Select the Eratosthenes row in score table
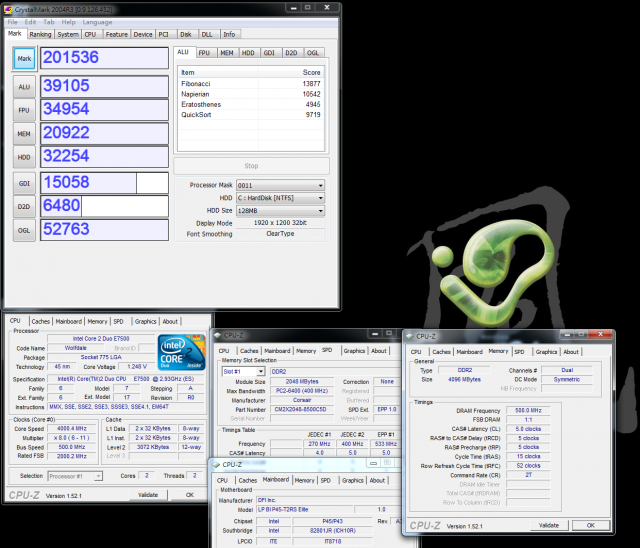 [251, 104]
